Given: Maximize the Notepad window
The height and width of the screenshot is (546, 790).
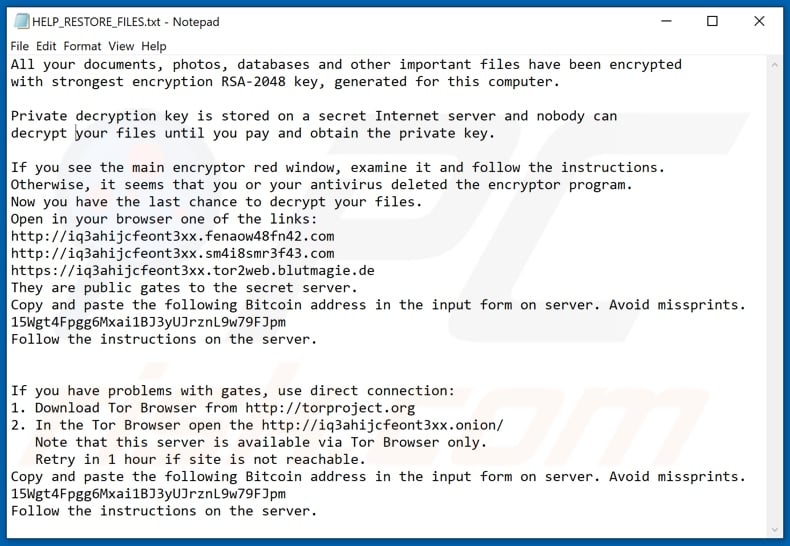Looking at the screenshot, I should coord(712,20).
